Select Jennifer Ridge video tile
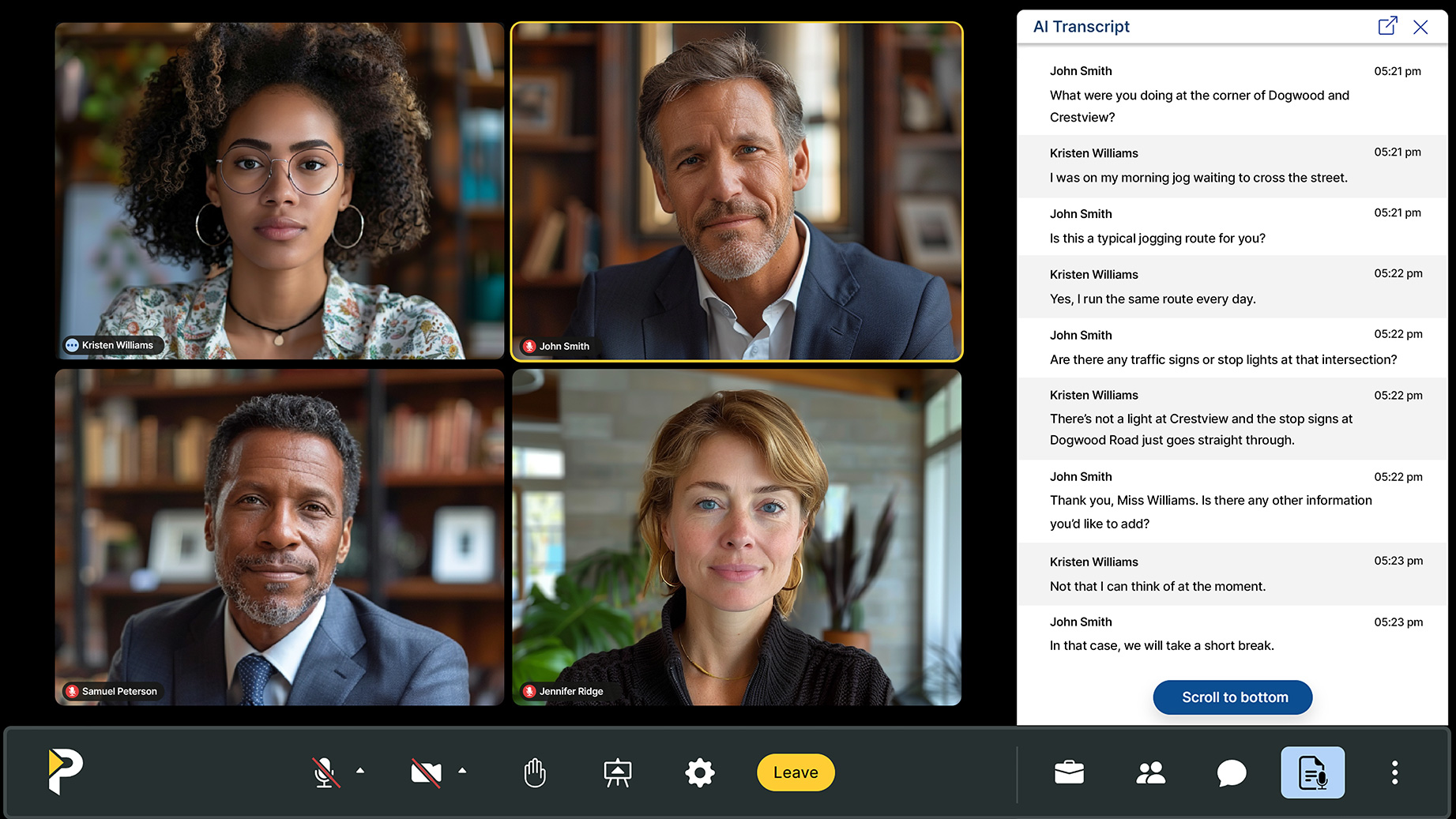The image size is (1456, 819). (x=737, y=537)
